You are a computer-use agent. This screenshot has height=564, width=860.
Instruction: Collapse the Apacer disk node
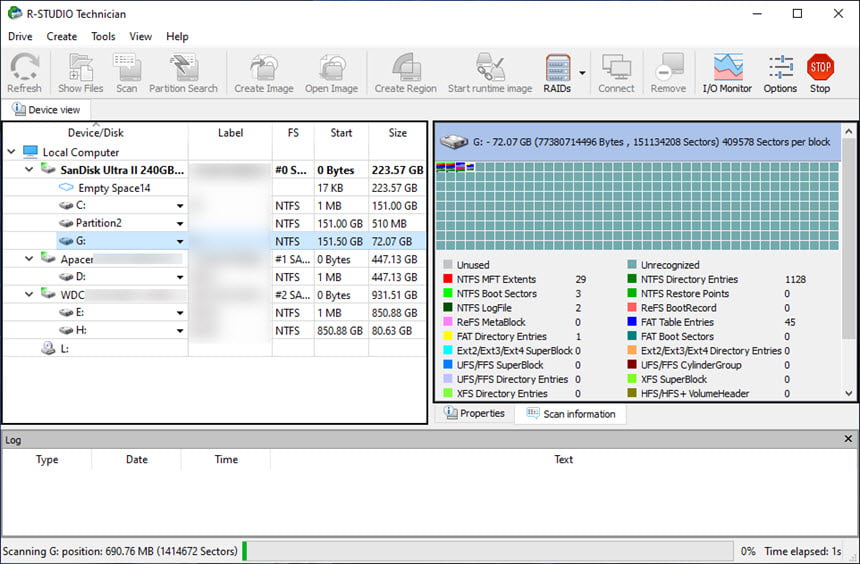pyautogui.click(x=29, y=258)
